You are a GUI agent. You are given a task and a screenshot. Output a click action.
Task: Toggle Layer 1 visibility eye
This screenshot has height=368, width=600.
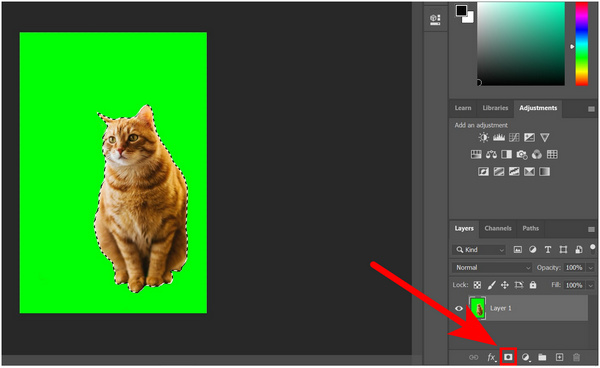click(x=459, y=308)
